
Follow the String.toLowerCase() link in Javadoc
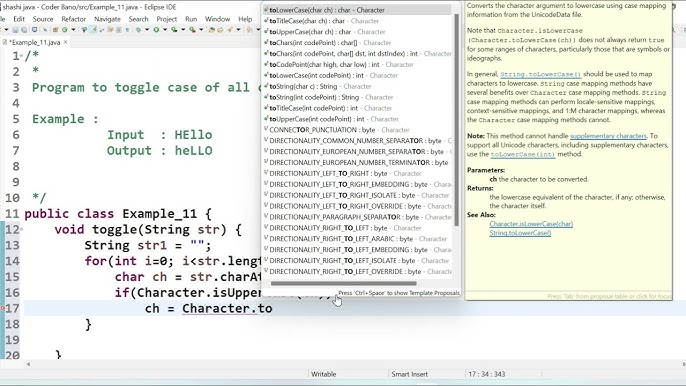(x=540, y=74)
